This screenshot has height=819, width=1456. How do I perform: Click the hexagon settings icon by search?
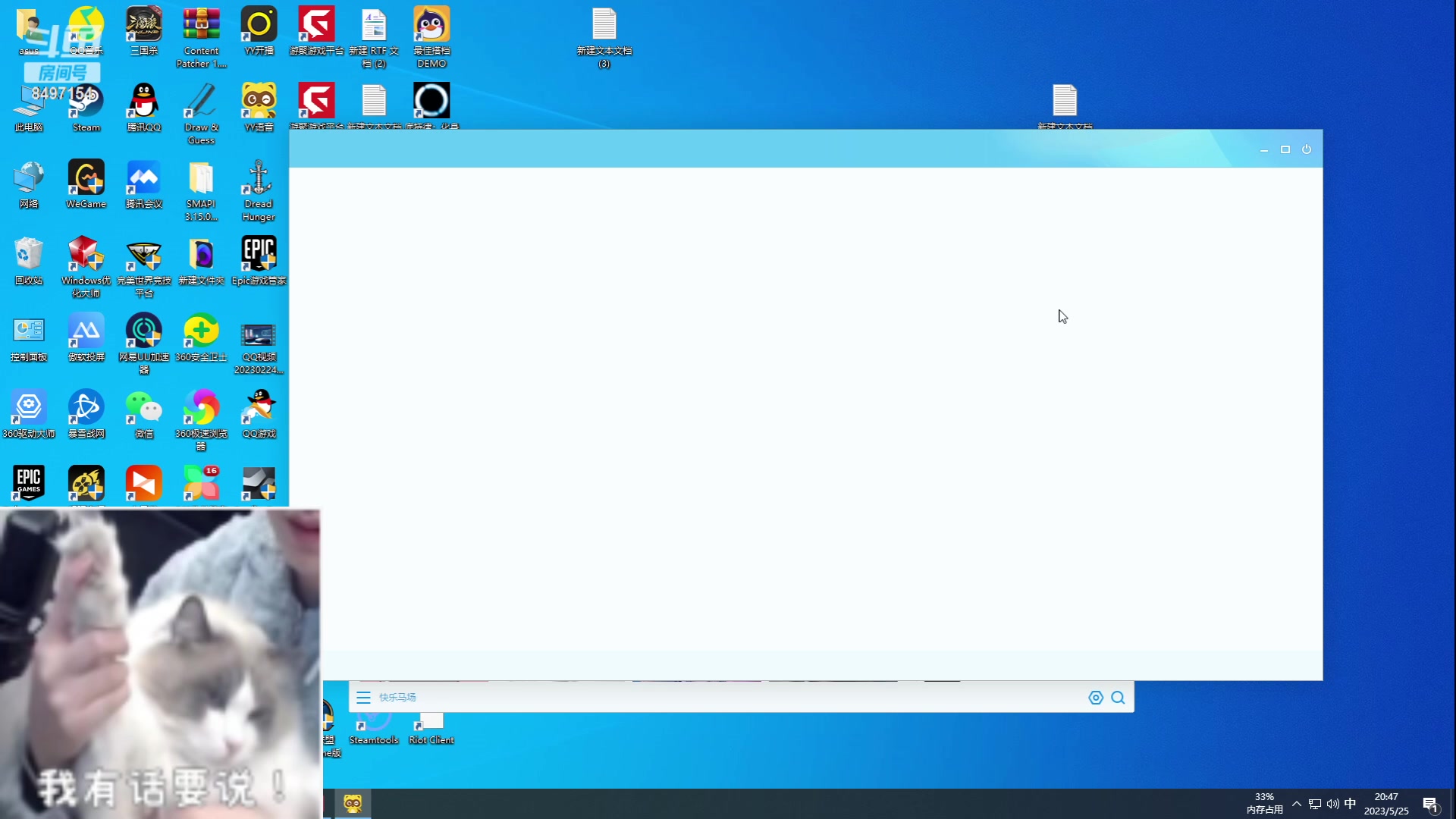(x=1095, y=698)
